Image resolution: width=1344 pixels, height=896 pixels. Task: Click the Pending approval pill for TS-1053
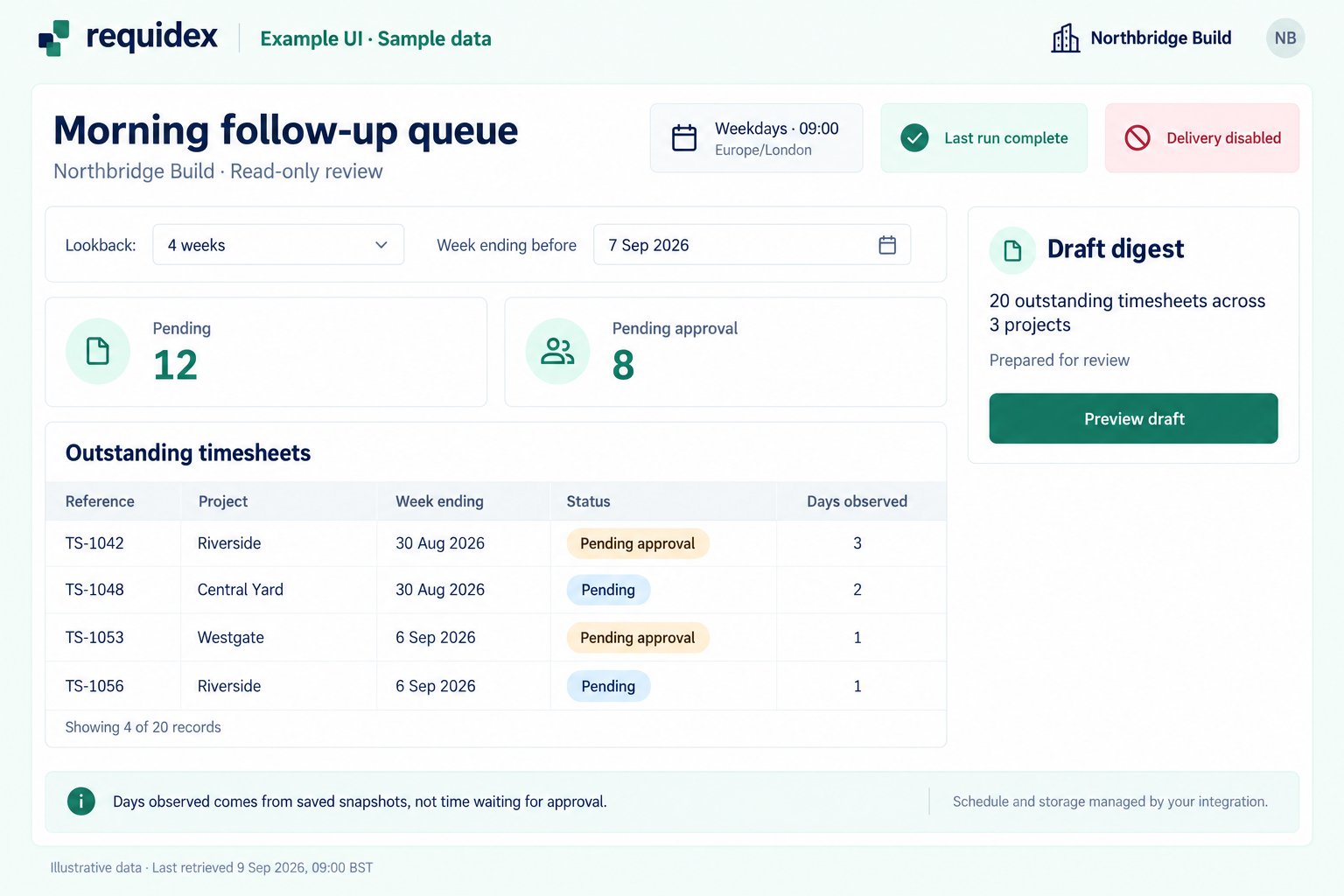click(x=638, y=638)
